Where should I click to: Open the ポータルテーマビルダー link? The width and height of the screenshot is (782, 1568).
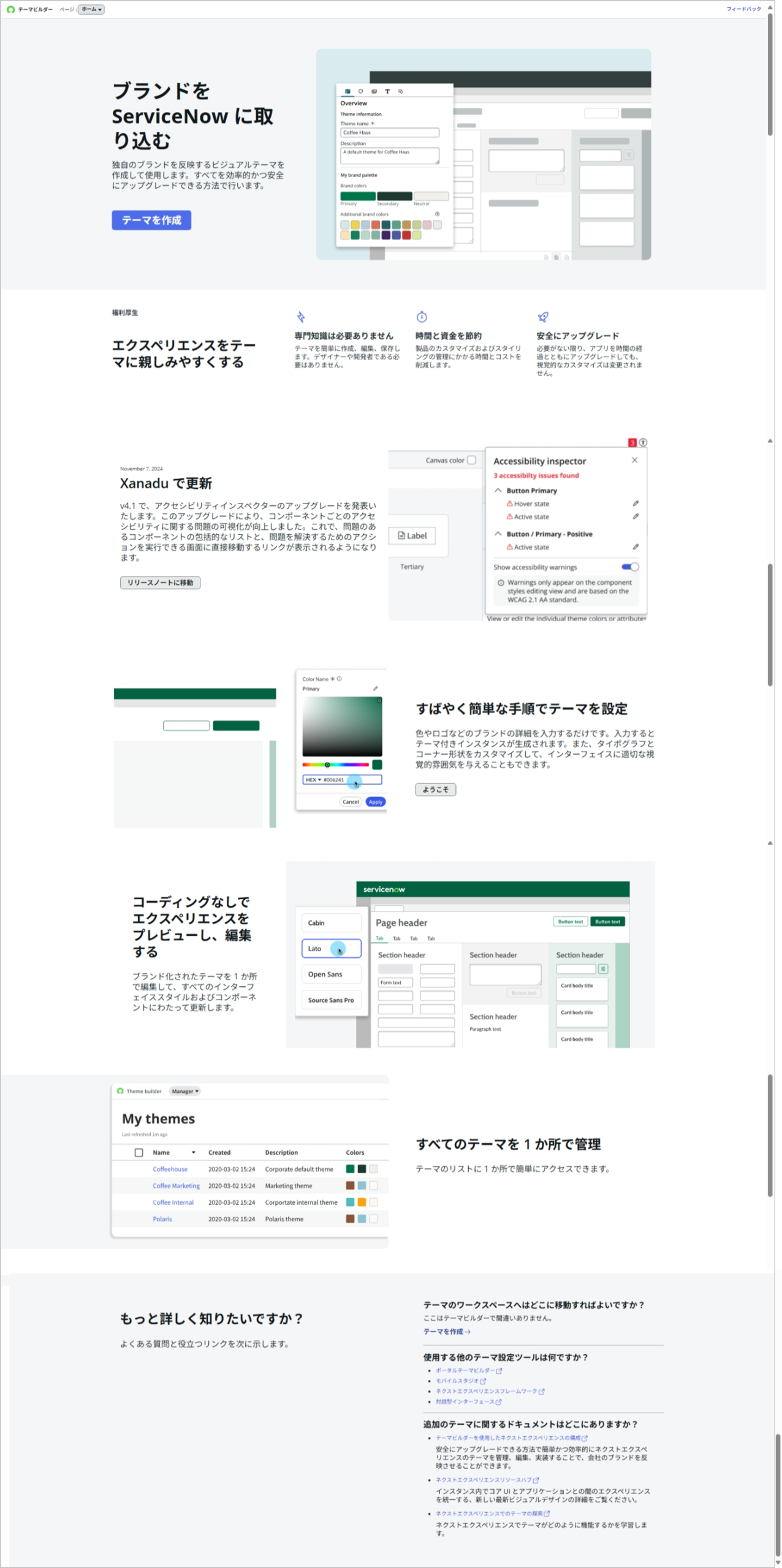click(469, 1370)
